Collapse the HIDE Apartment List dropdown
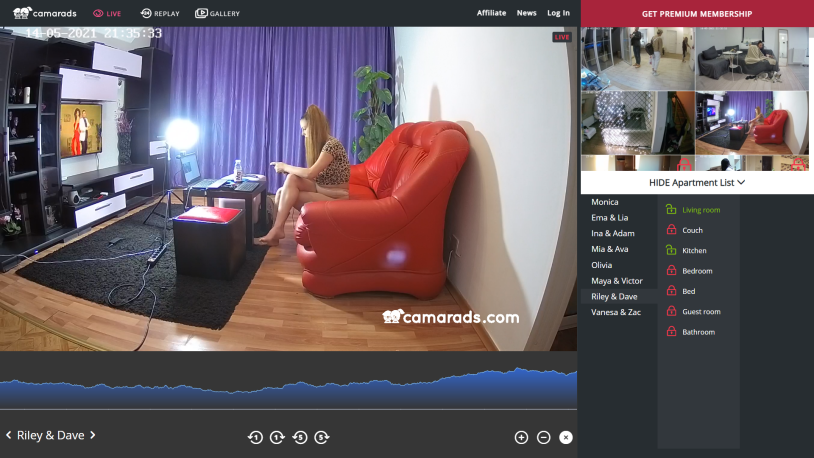The image size is (814, 458). pyautogui.click(x=697, y=183)
